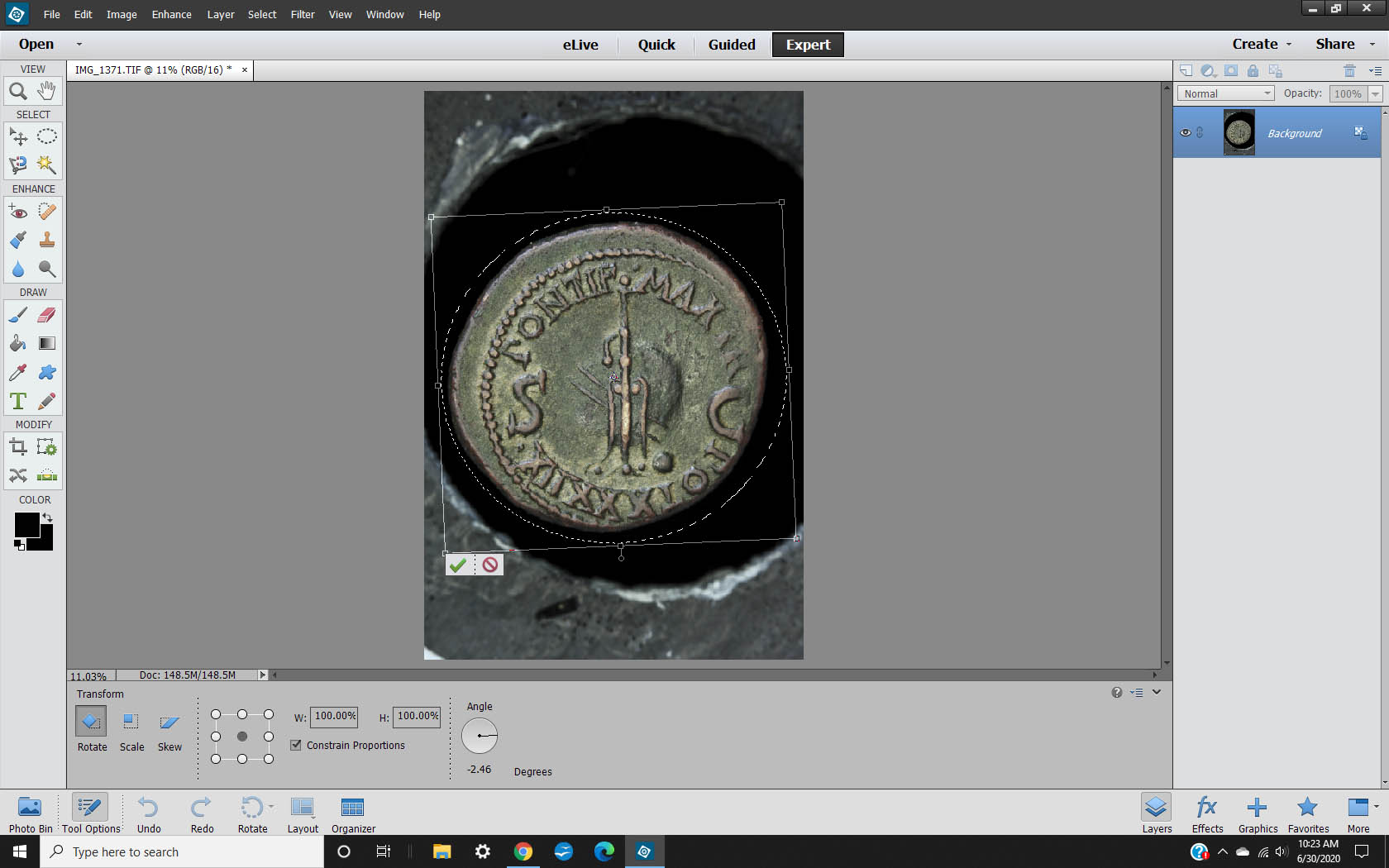Select the Scale transform option

tap(131, 722)
